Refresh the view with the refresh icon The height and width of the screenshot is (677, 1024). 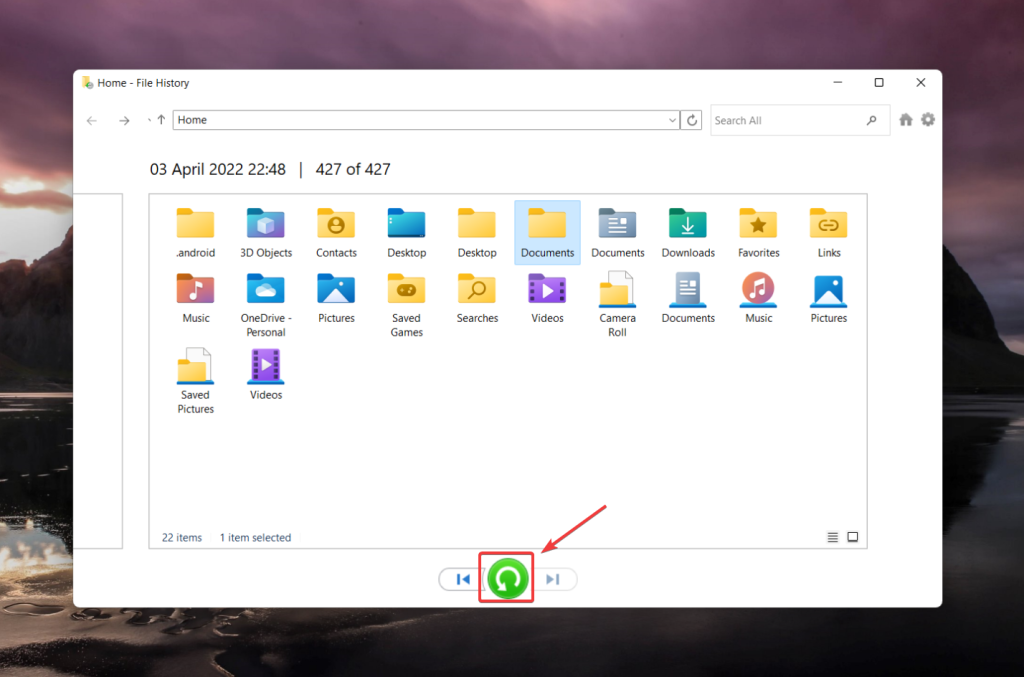[x=692, y=119]
